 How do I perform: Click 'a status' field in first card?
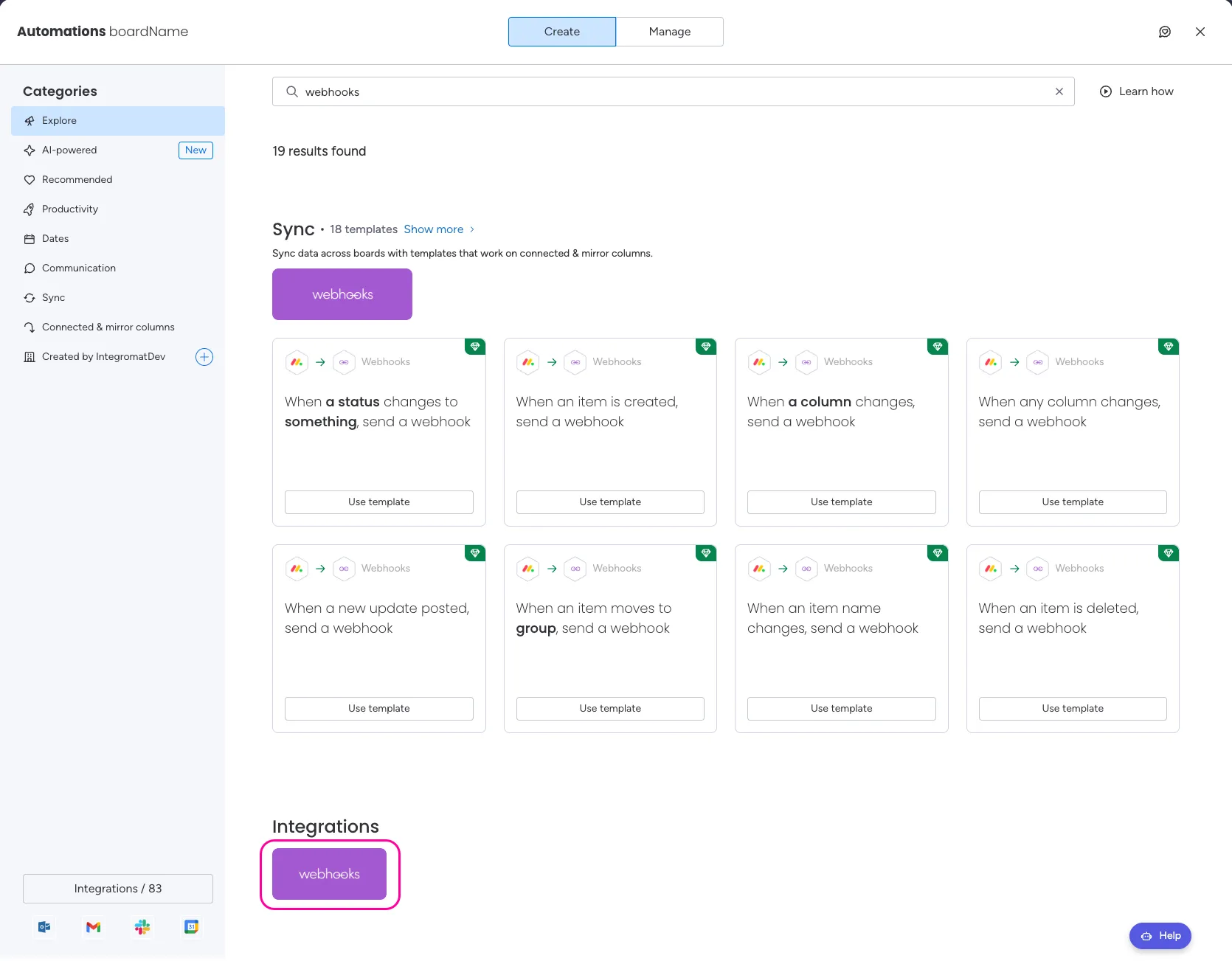click(353, 402)
